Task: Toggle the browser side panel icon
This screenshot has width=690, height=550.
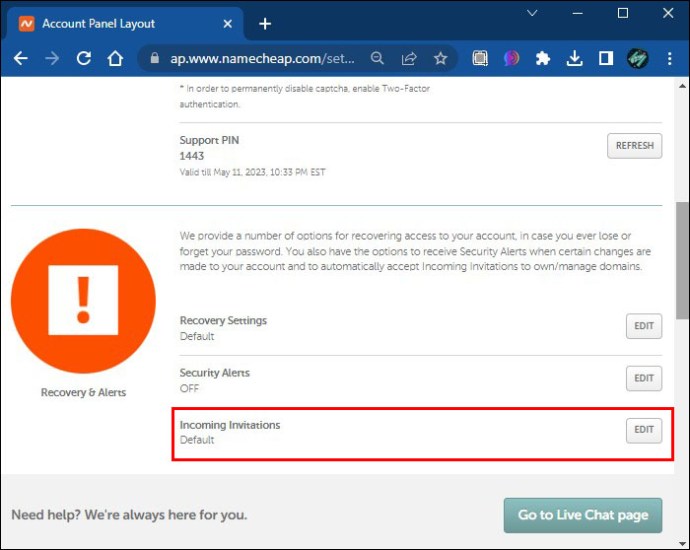Action: (x=606, y=58)
